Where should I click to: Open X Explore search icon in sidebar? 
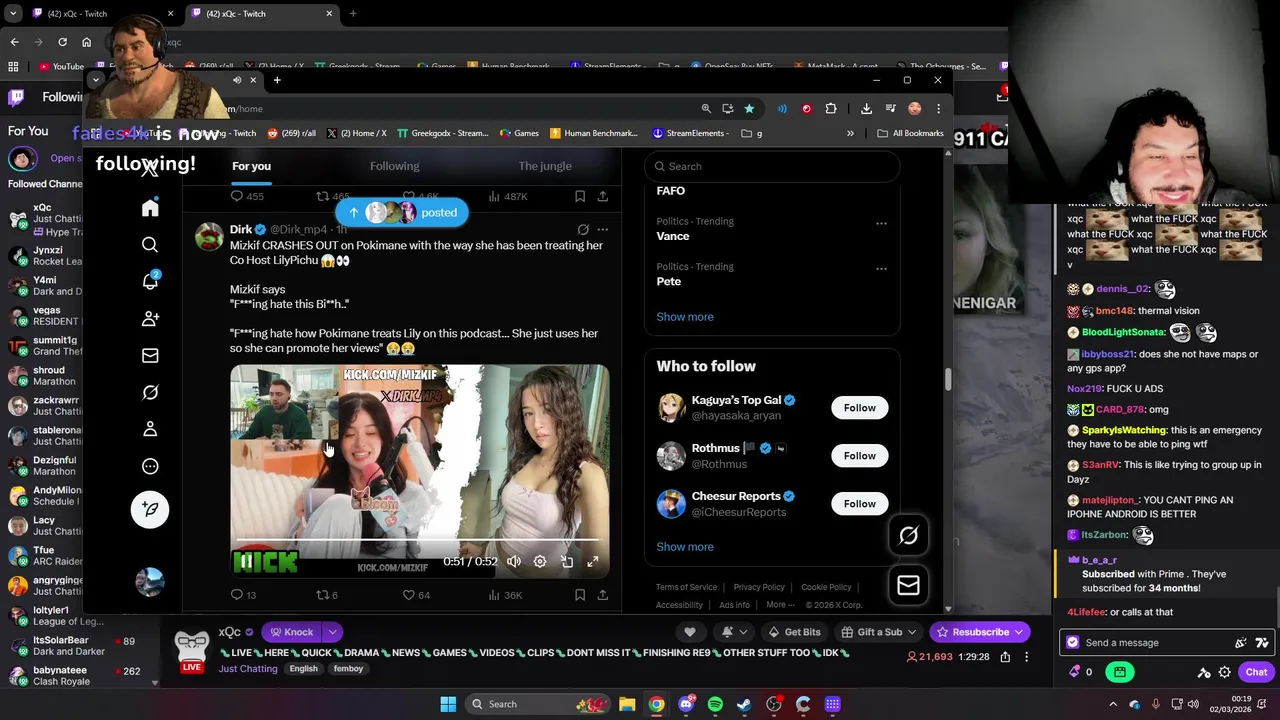tap(150, 245)
